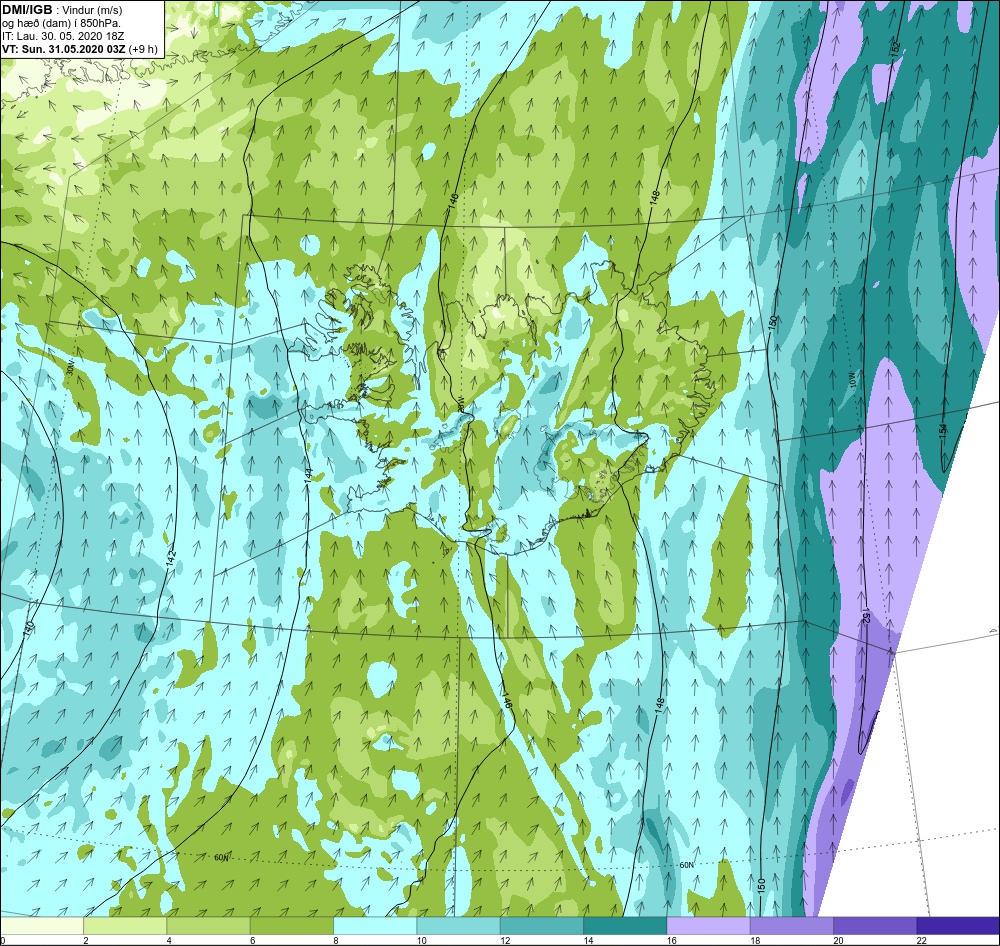Click the '30W' longitude label

point(70,367)
